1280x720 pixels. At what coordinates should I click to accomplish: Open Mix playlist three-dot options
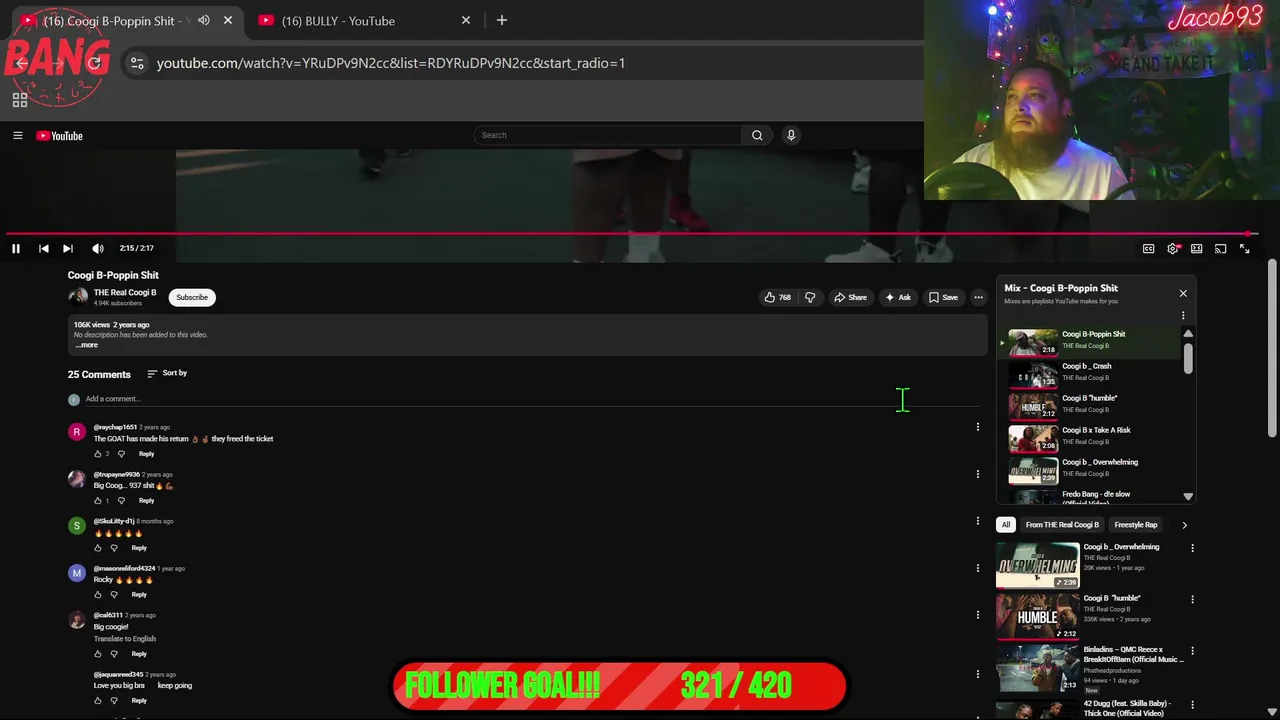click(x=1183, y=316)
